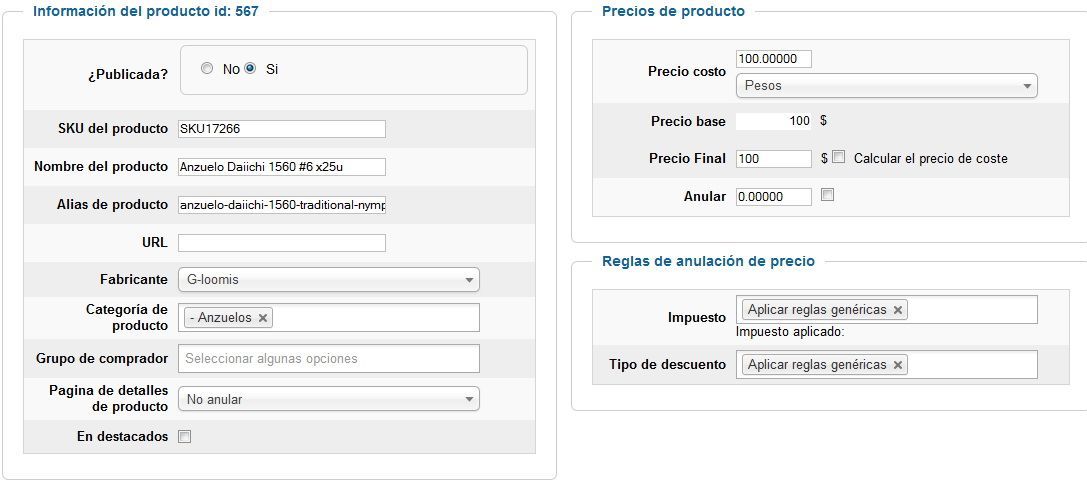
Task: Expand the Pesos currency dropdown
Action: pos(887,86)
